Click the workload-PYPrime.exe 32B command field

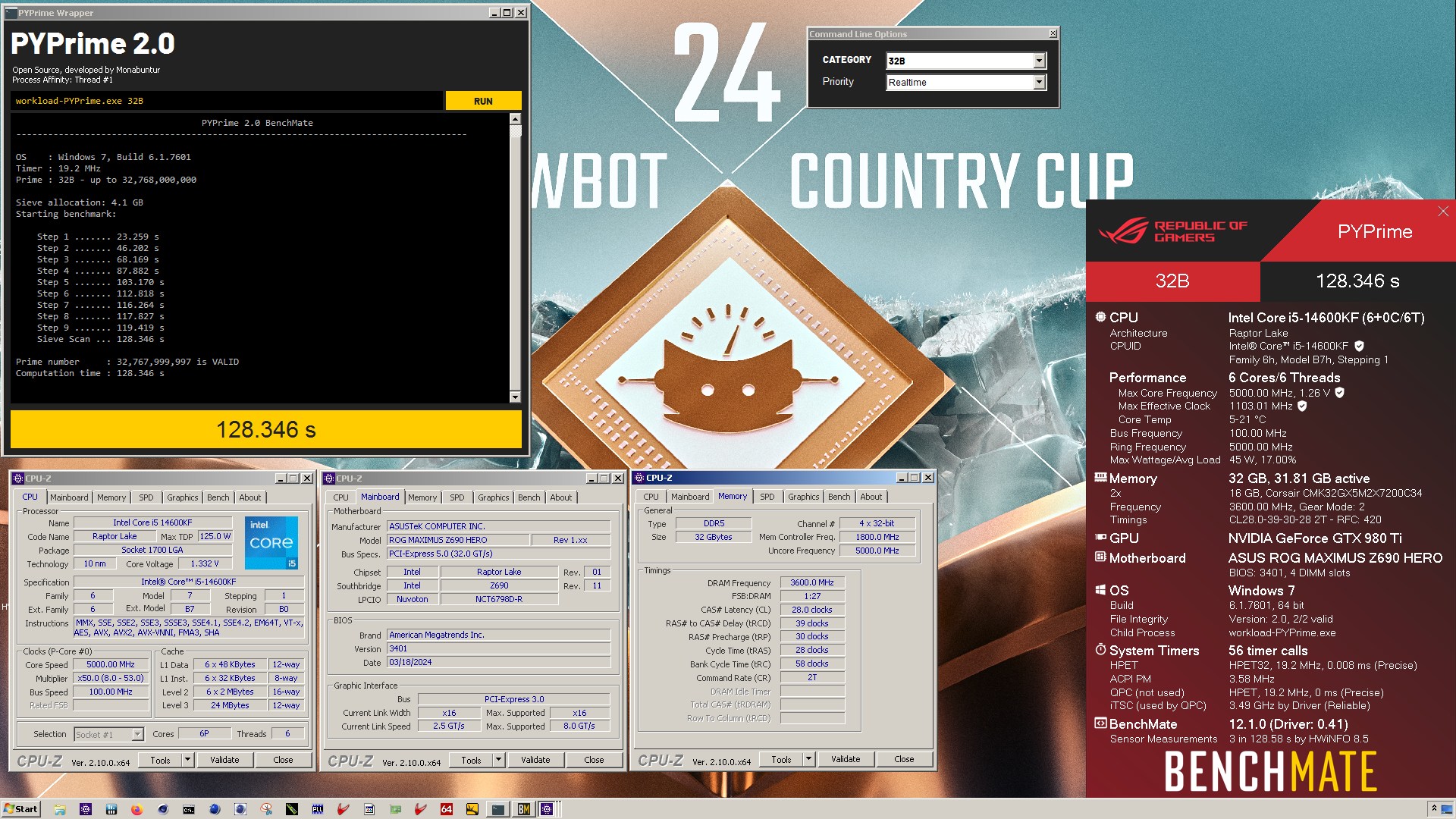click(x=227, y=101)
